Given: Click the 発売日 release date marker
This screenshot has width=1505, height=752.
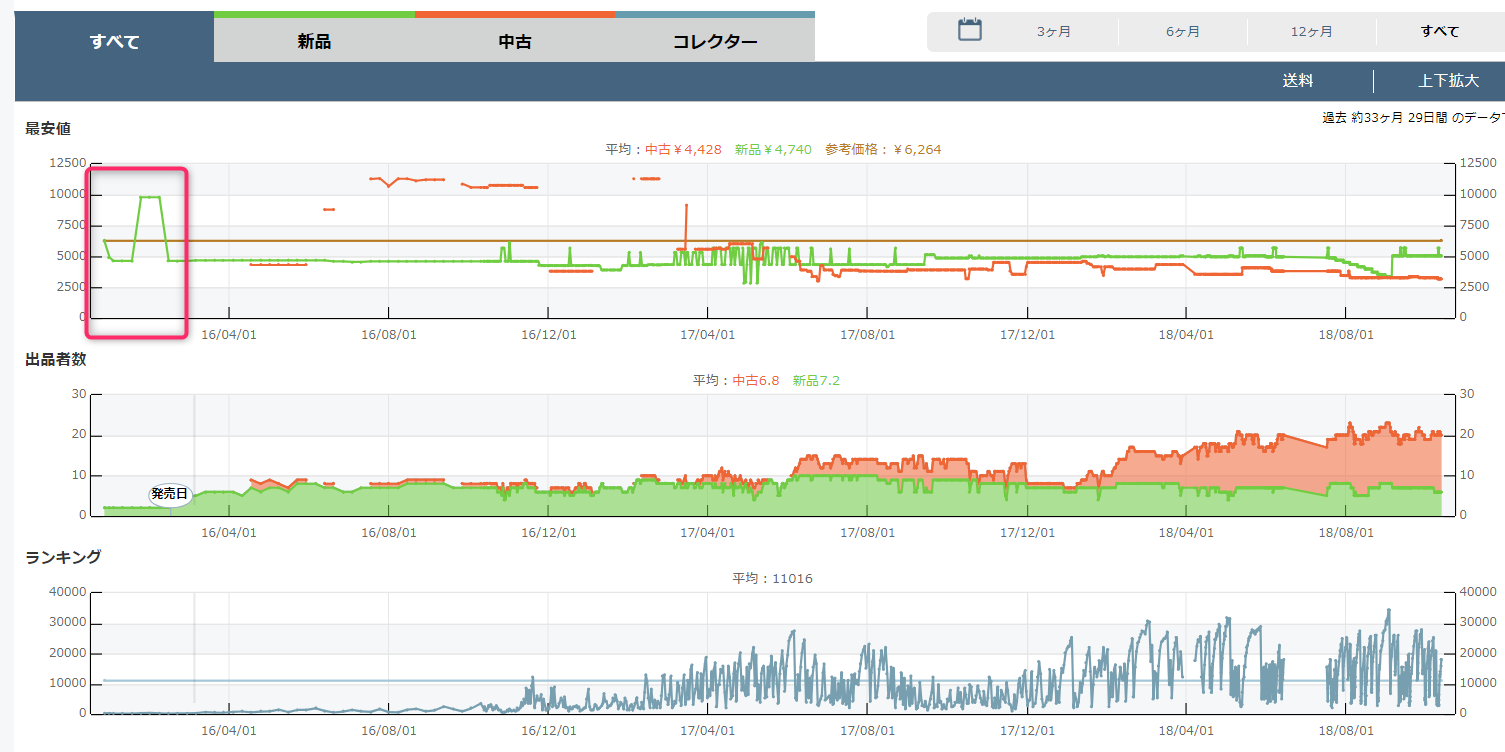Looking at the screenshot, I should click(x=169, y=494).
